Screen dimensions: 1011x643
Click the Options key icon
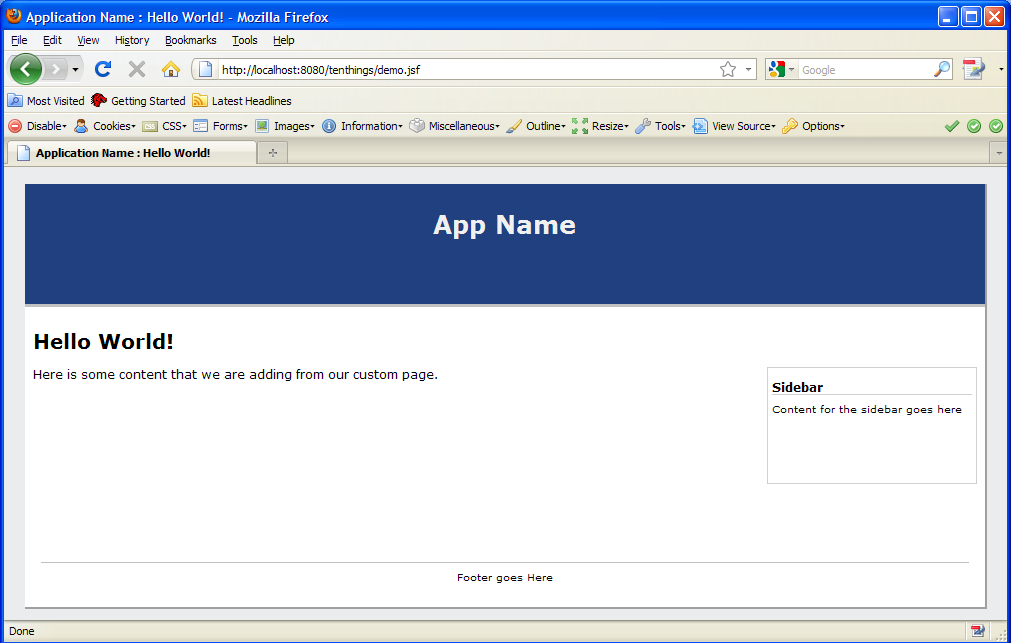(x=790, y=126)
